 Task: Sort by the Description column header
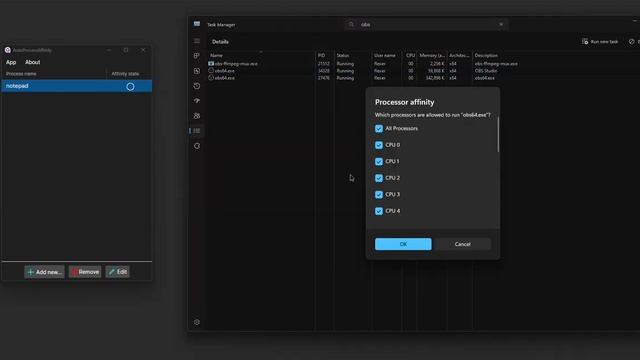pyautogui.click(x=486, y=55)
